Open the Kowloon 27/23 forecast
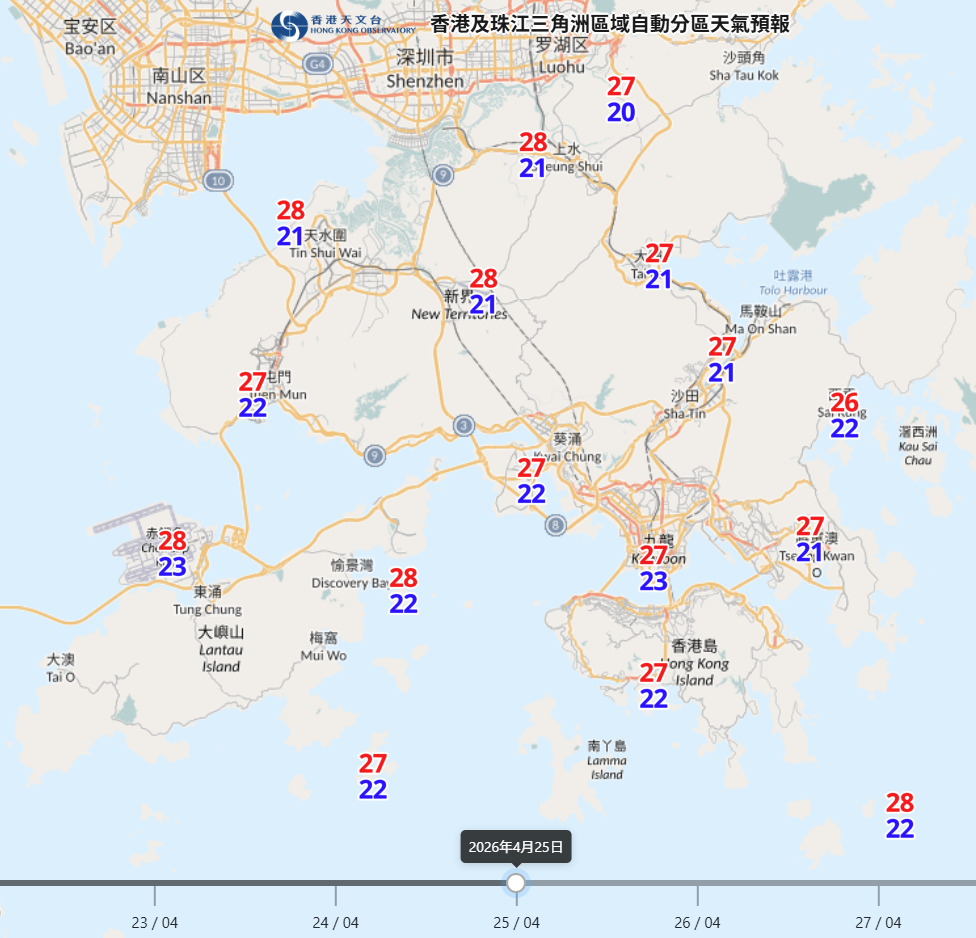The width and height of the screenshot is (976, 938). [x=654, y=568]
